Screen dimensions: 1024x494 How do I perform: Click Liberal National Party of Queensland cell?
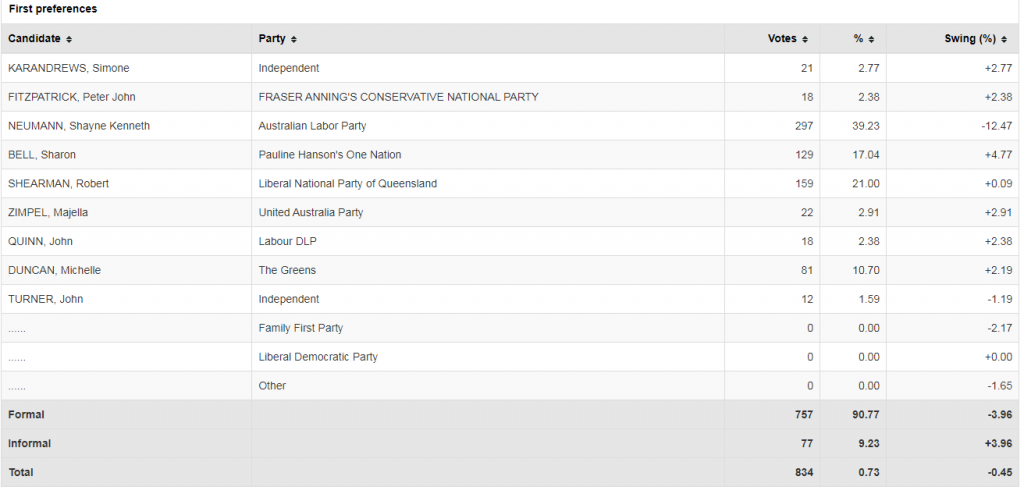pyautogui.click(x=347, y=184)
